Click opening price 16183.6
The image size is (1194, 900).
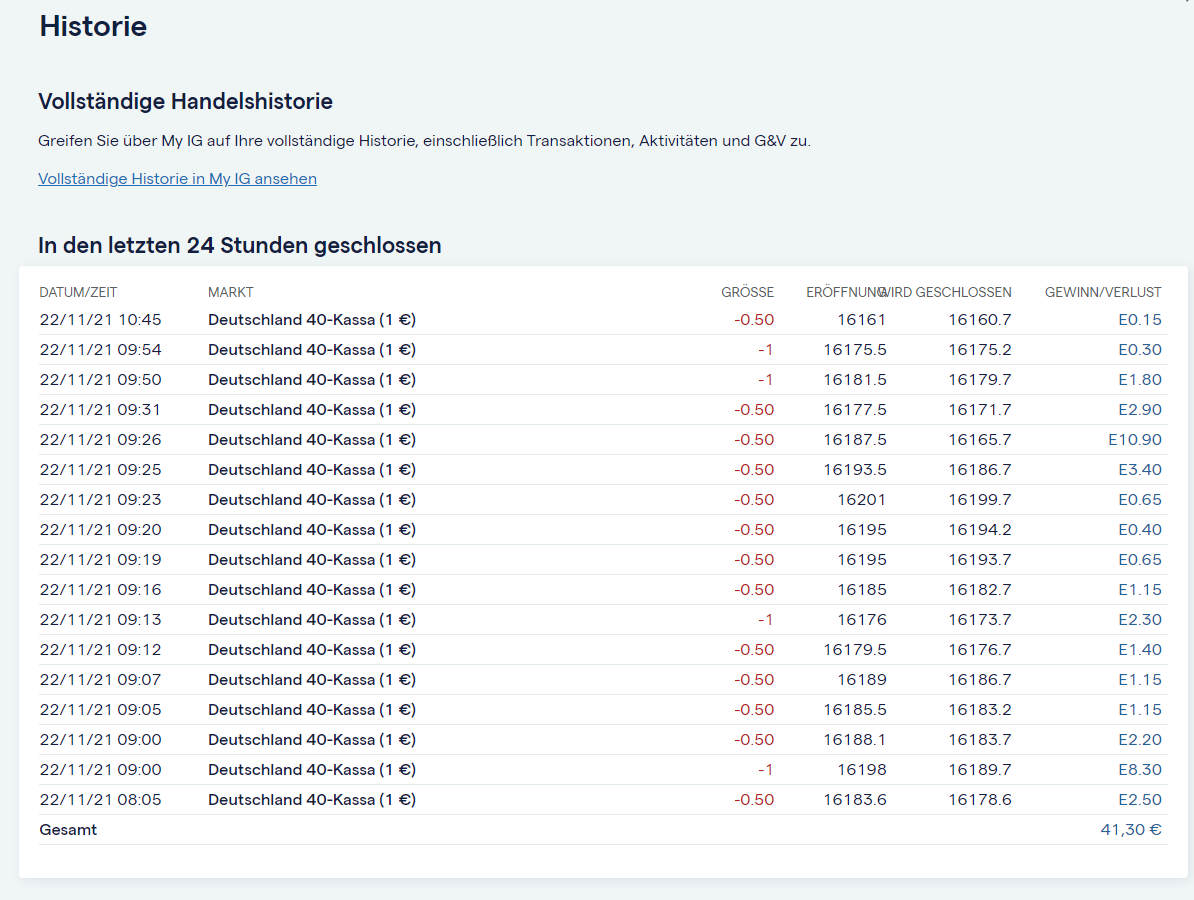coord(855,800)
